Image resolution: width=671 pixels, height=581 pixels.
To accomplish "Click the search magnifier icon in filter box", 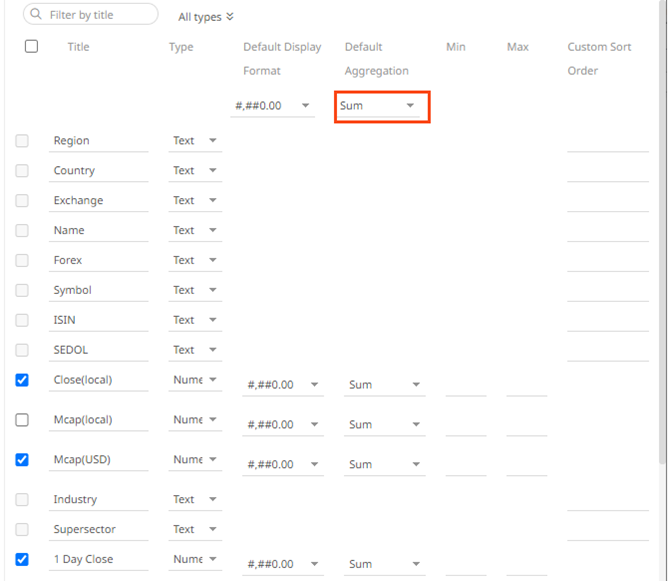I will (x=37, y=15).
